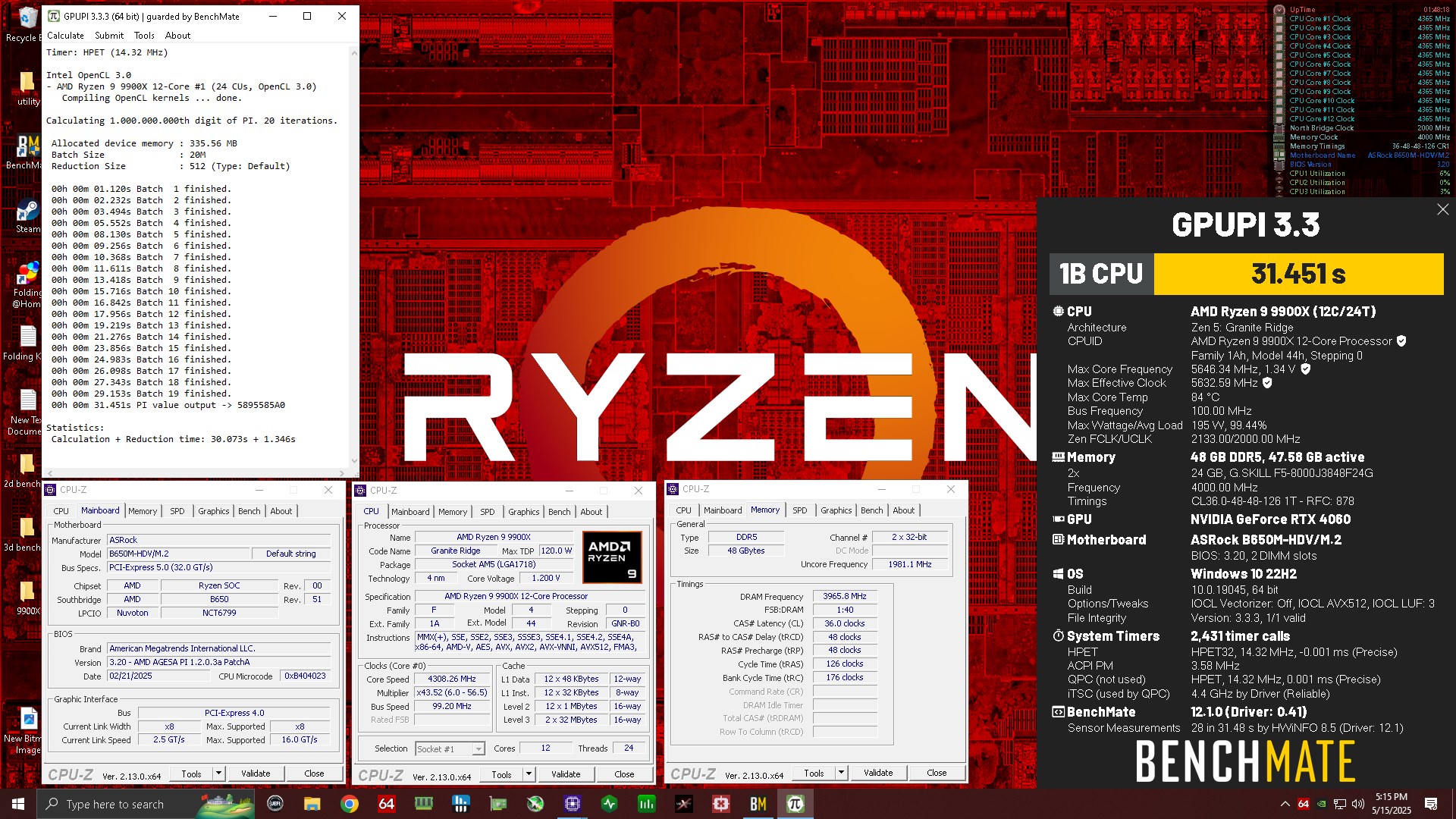Click the NVIDIA GeForce RTX 4060 entry
Image resolution: width=1456 pixels, height=819 pixels.
(1270, 519)
